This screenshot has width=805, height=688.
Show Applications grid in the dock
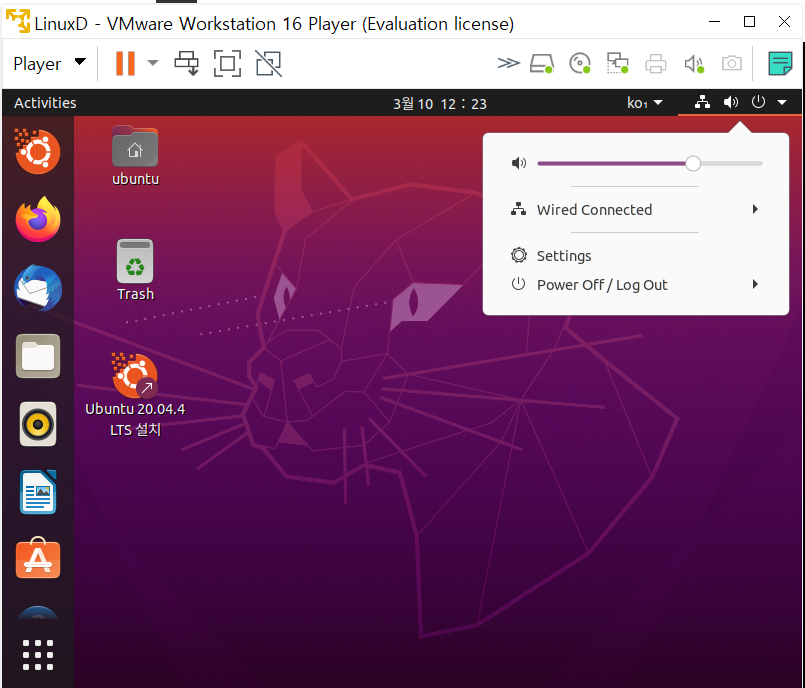(x=37, y=655)
